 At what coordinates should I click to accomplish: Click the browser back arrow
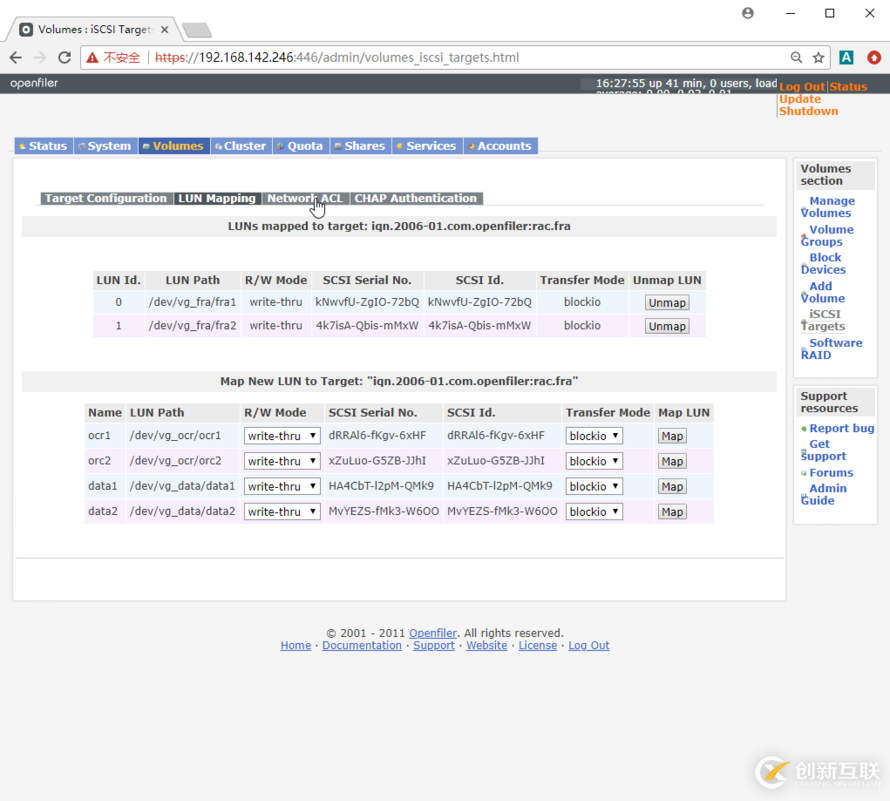(16, 58)
